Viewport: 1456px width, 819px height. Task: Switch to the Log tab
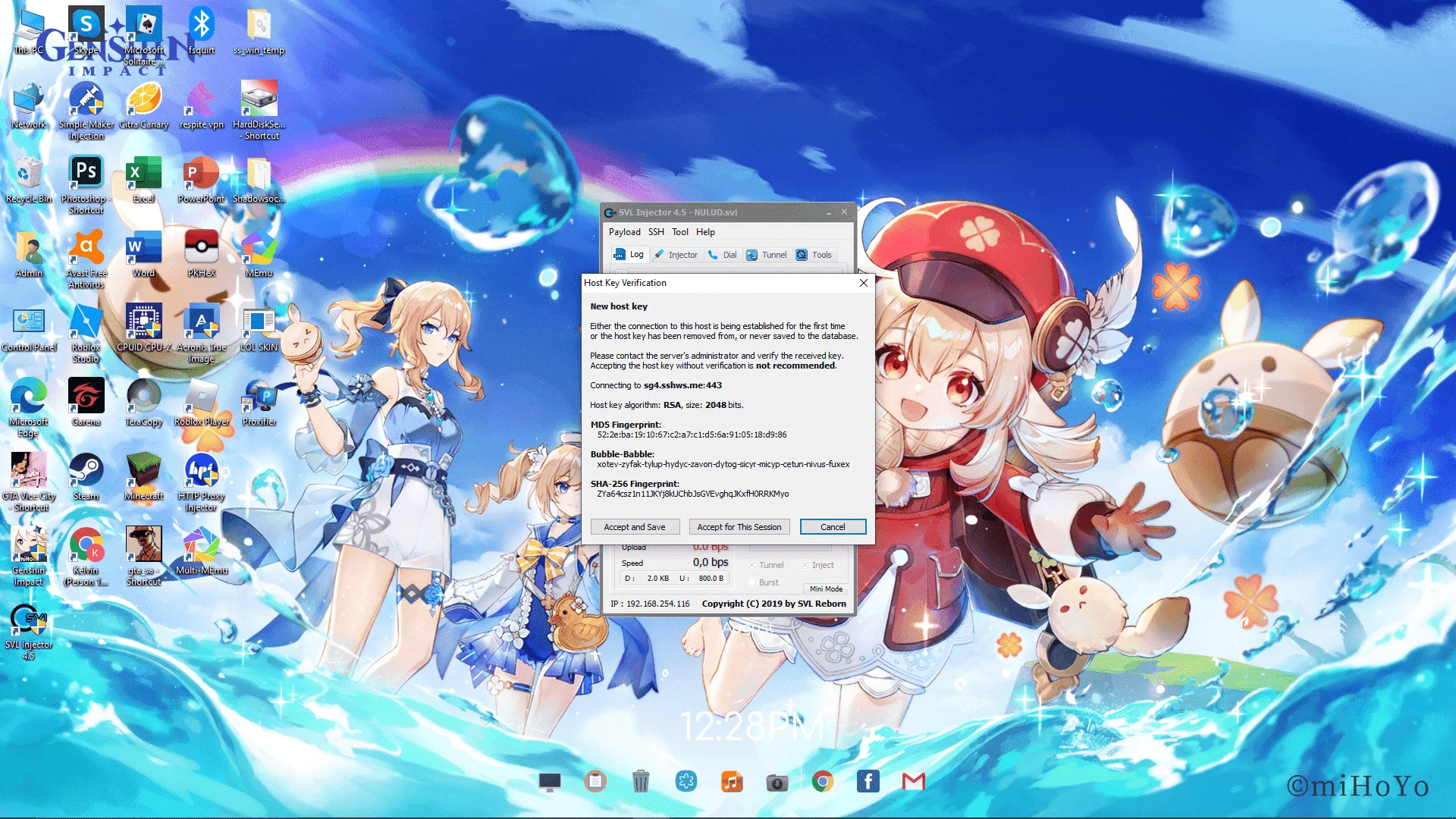(629, 255)
